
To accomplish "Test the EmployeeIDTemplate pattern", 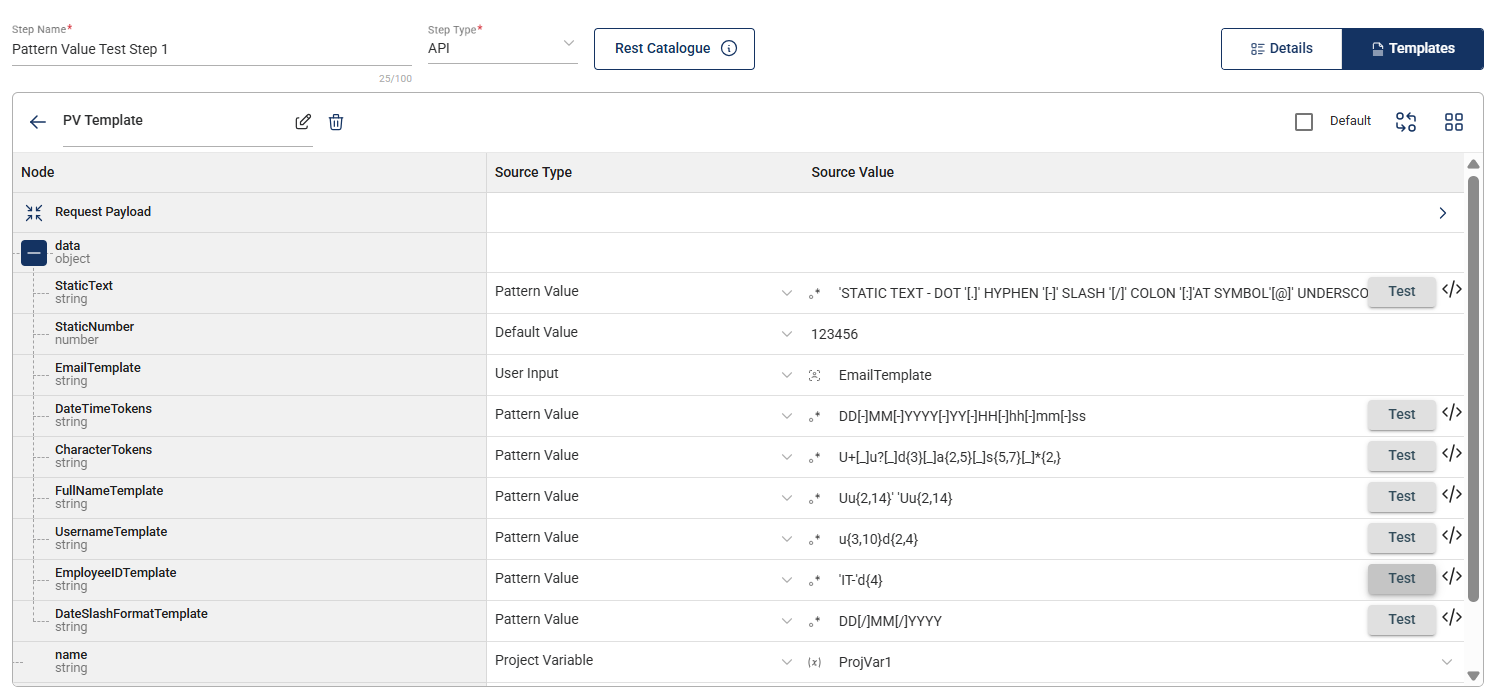I will [x=1402, y=578].
